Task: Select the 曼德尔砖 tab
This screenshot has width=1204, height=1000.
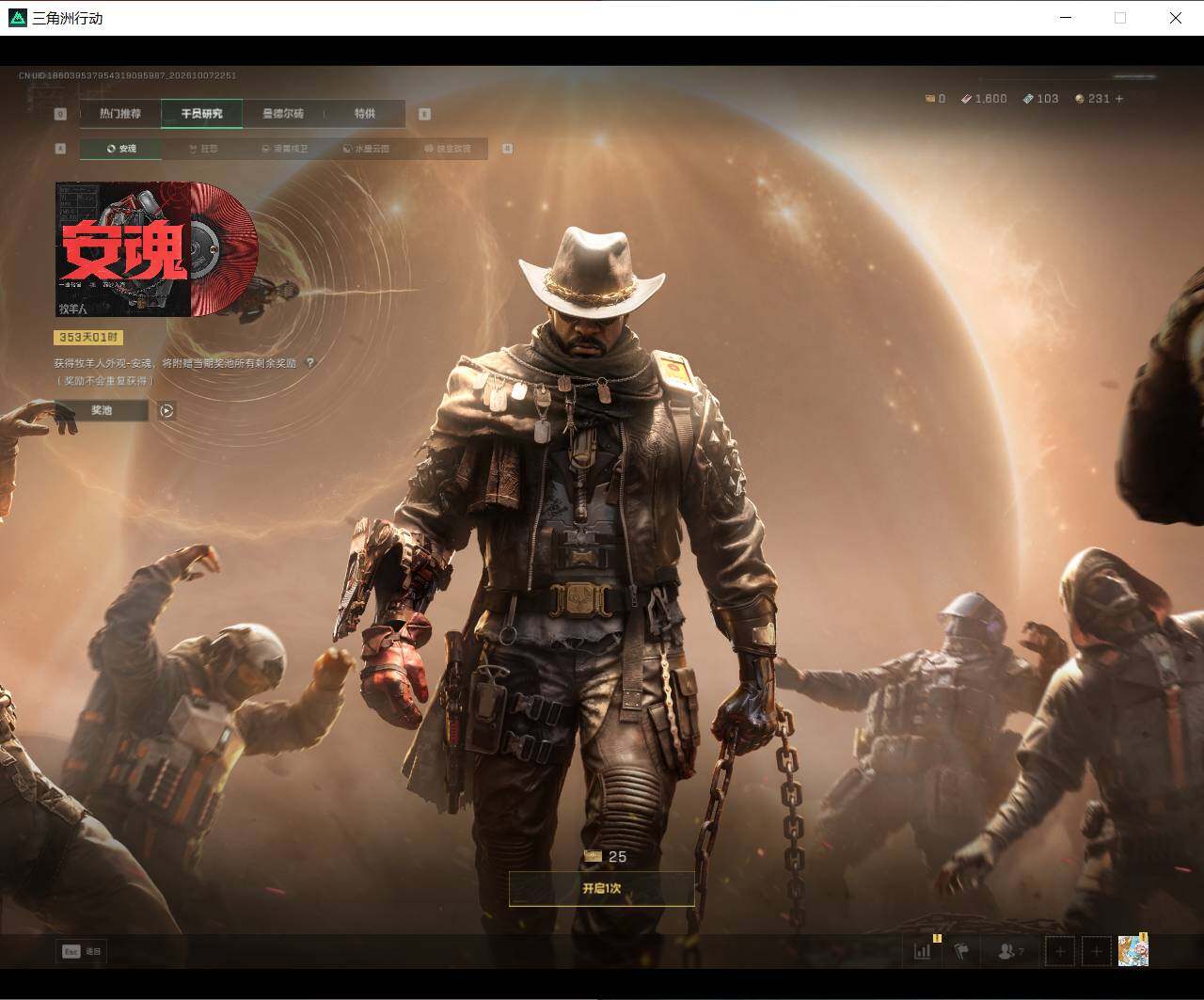Action: (x=283, y=114)
